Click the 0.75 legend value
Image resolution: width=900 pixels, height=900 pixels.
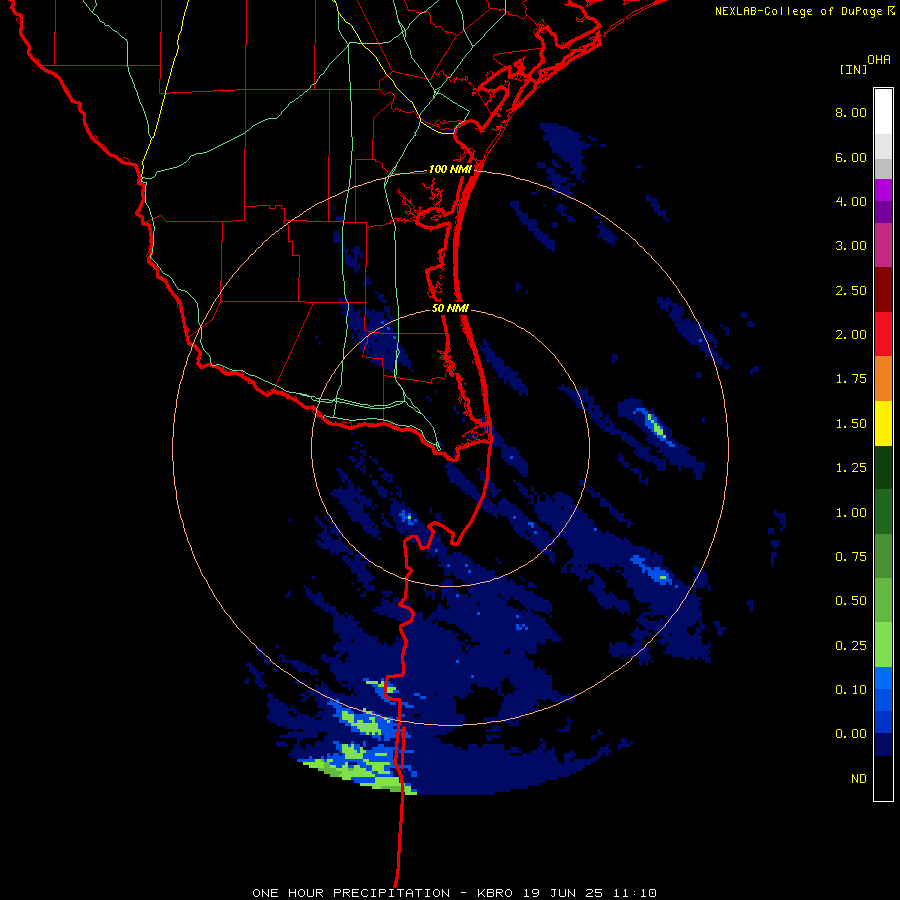[x=851, y=557]
